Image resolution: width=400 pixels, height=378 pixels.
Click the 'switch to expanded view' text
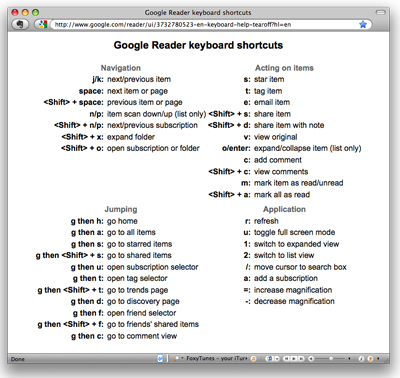click(296, 244)
